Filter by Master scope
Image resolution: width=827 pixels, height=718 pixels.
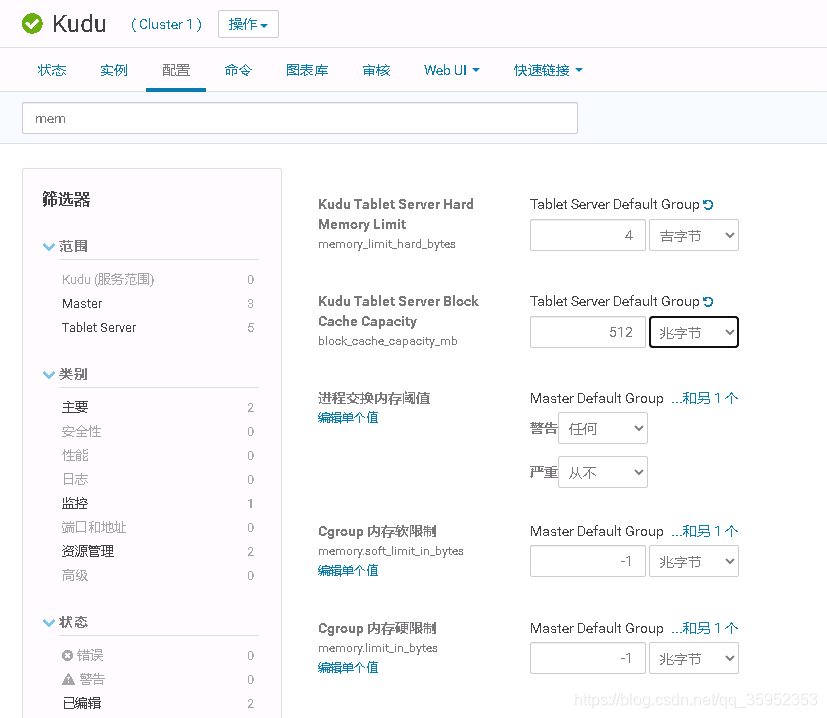pyautogui.click(x=82, y=304)
